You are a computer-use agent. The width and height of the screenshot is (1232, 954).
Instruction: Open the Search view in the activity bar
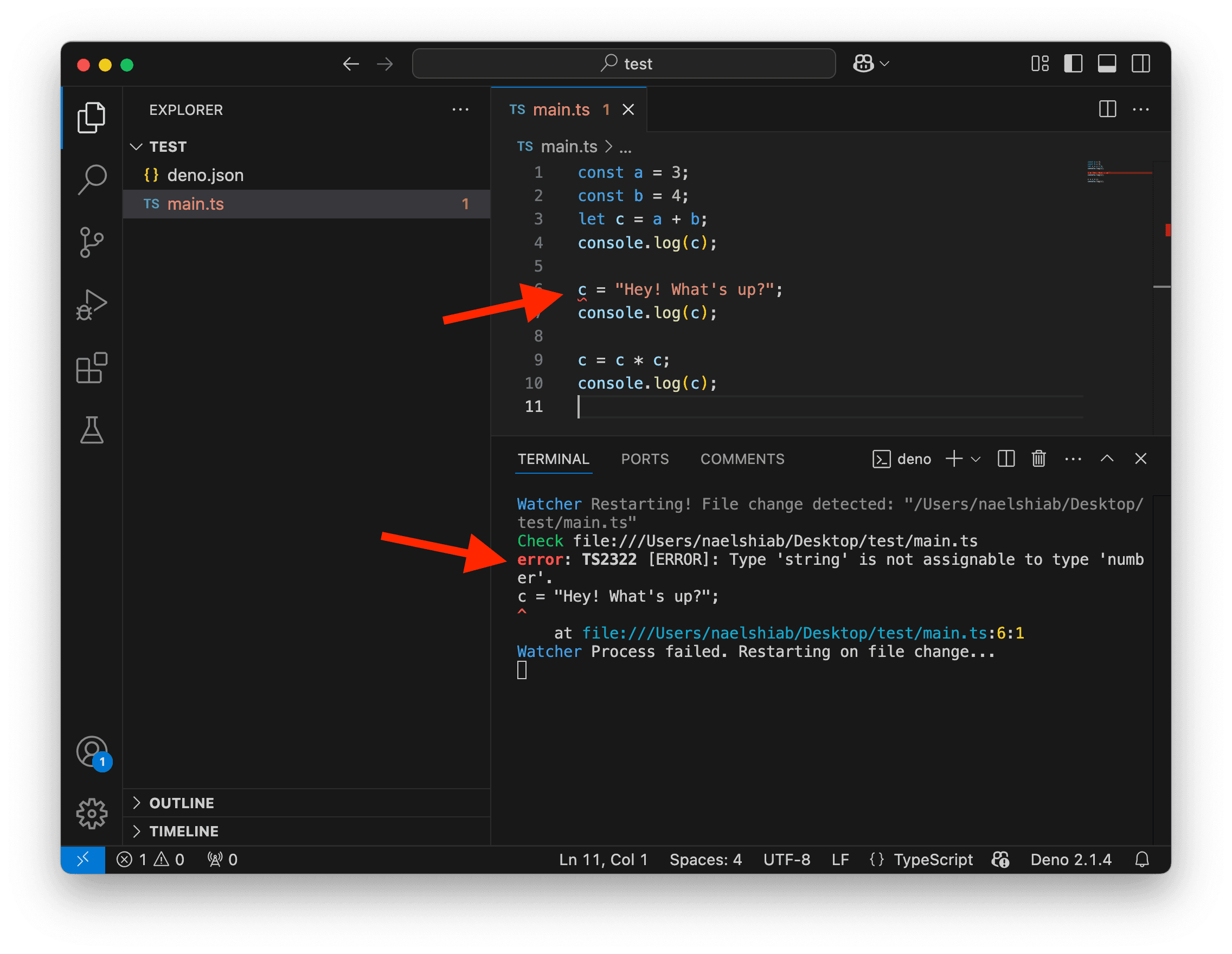coord(92,178)
